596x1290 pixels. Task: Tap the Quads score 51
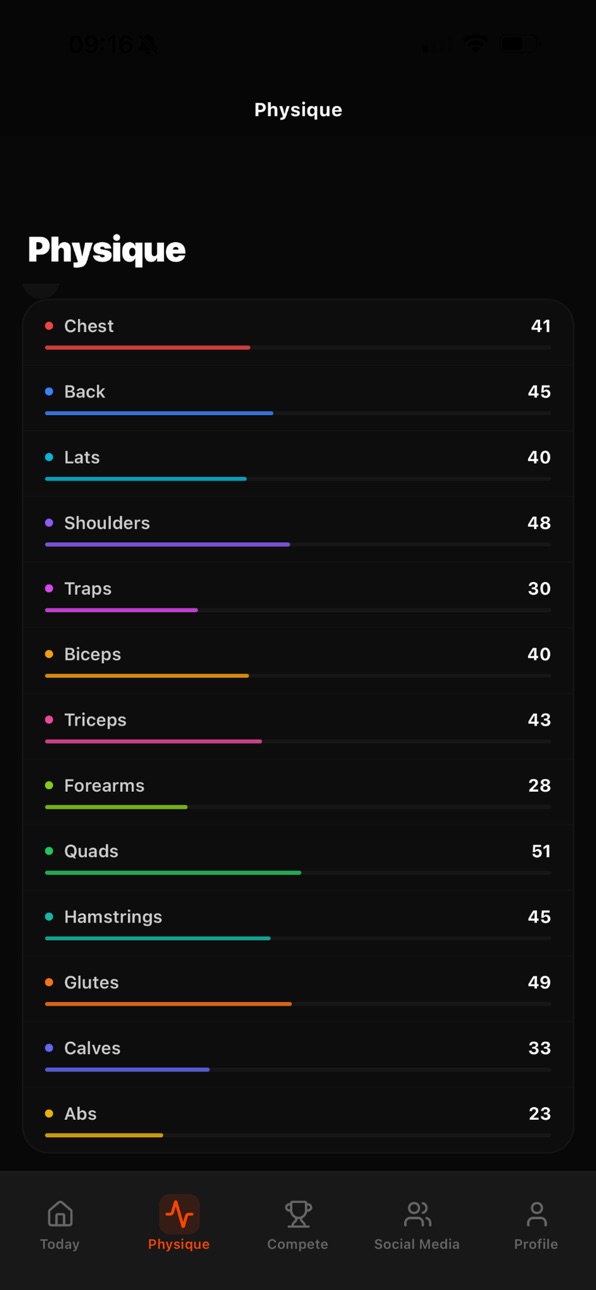[x=541, y=851]
